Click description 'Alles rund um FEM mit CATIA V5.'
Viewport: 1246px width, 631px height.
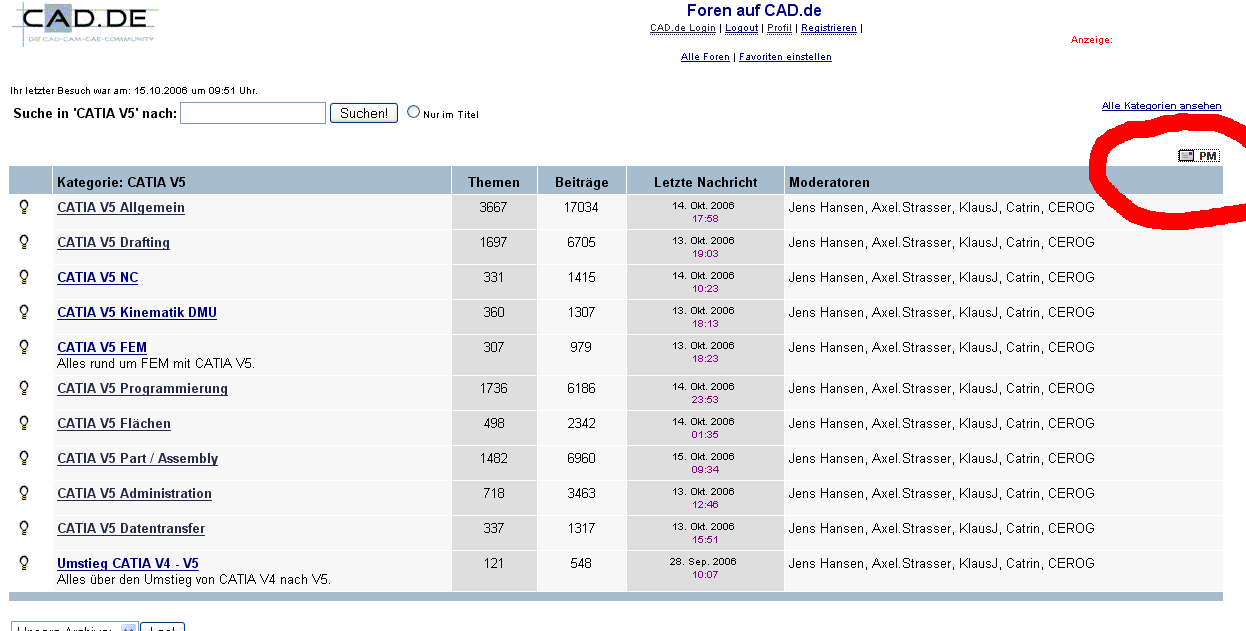[156, 363]
